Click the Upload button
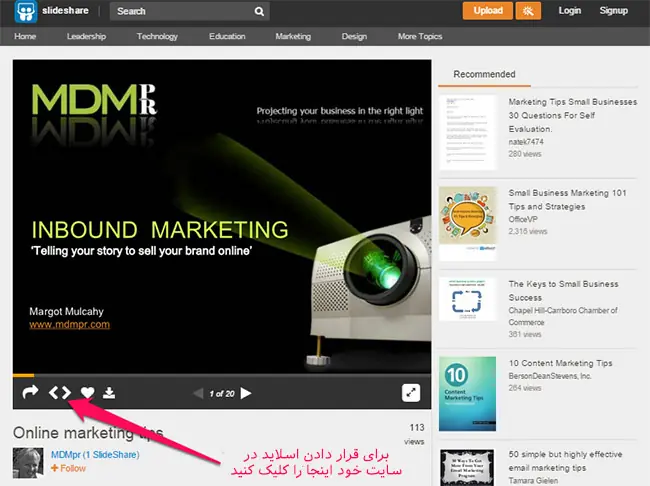 [488, 11]
